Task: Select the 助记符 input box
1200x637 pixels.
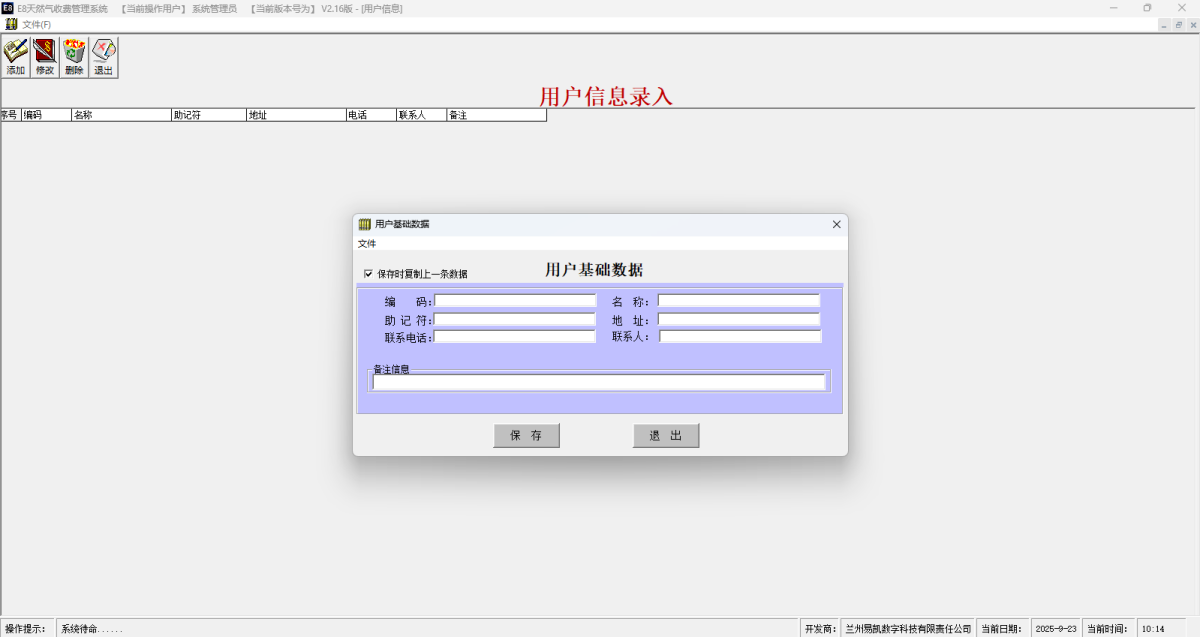Action: (x=515, y=319)
